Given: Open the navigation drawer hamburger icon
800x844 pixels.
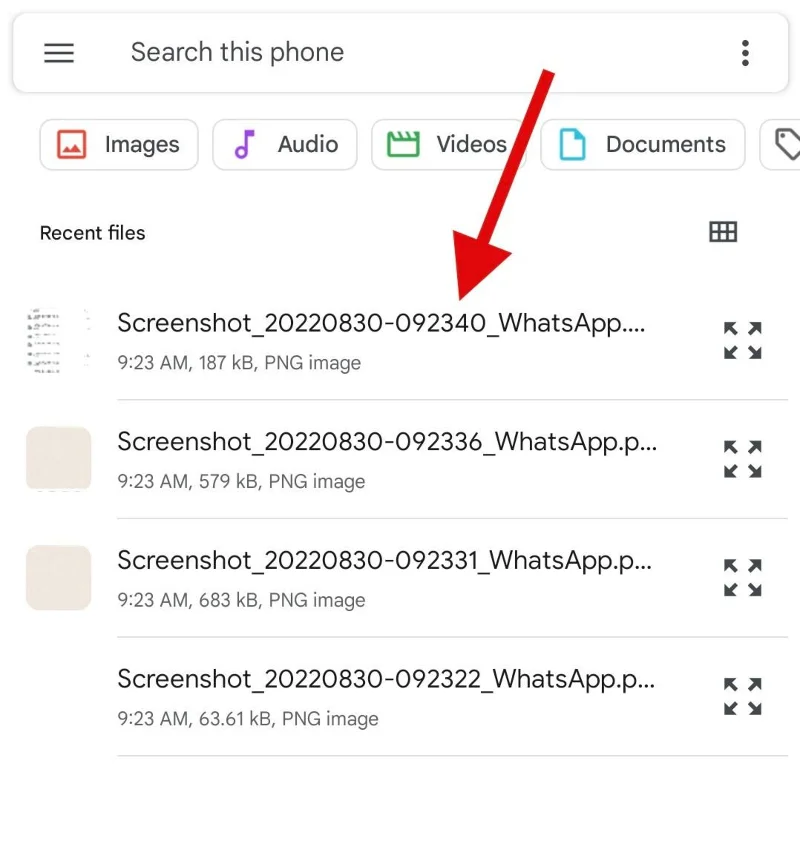Looking at the screenshot, I should coord(59,53).
